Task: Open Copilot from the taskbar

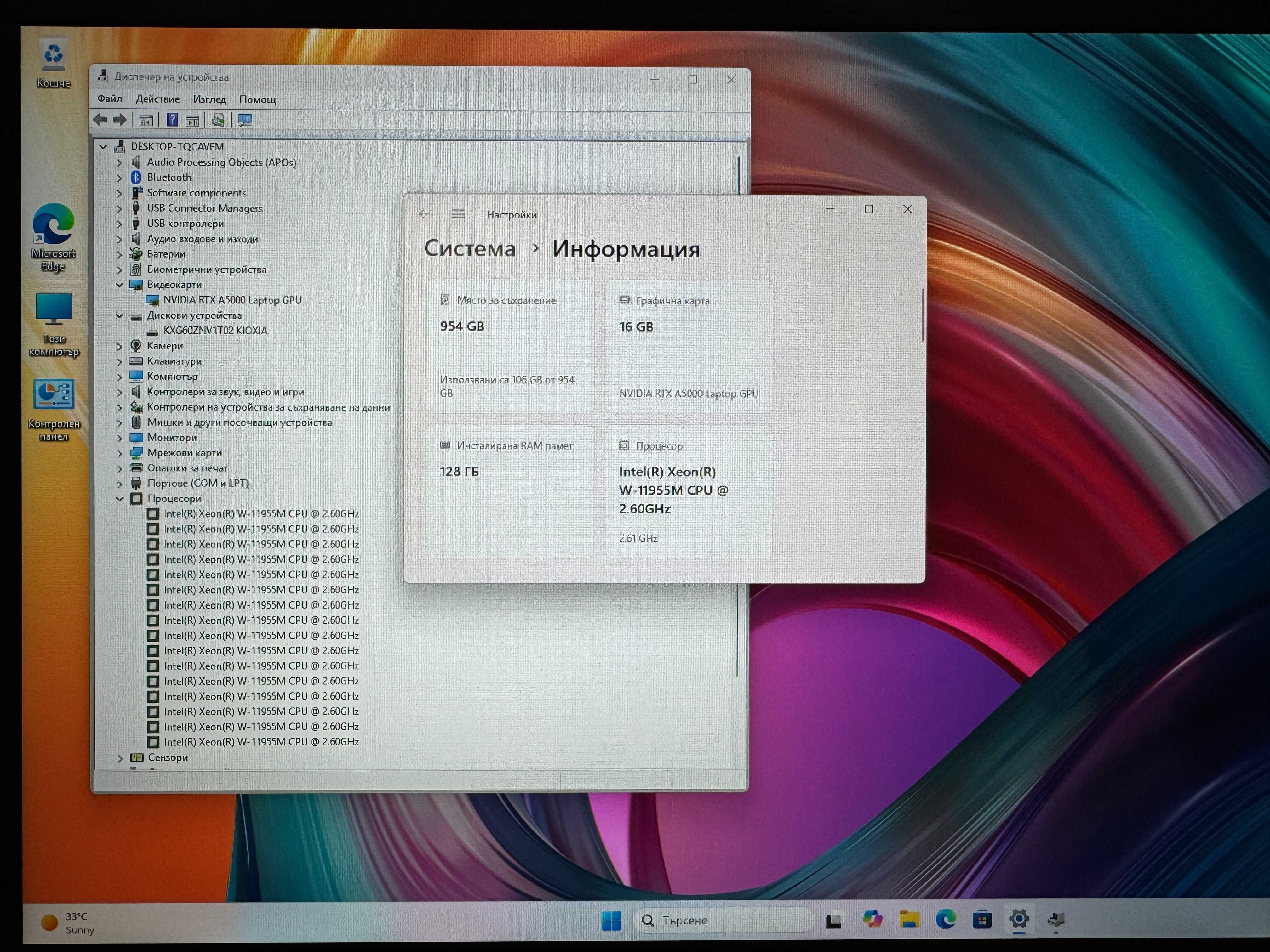Action: [872, 920]
